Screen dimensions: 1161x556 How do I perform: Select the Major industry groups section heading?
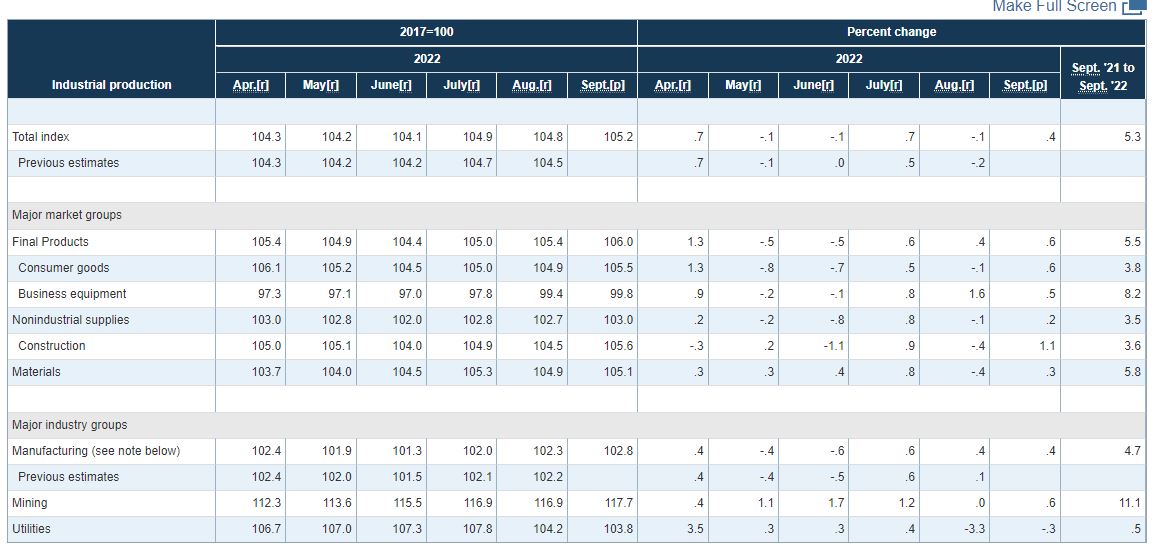point(69,425)
